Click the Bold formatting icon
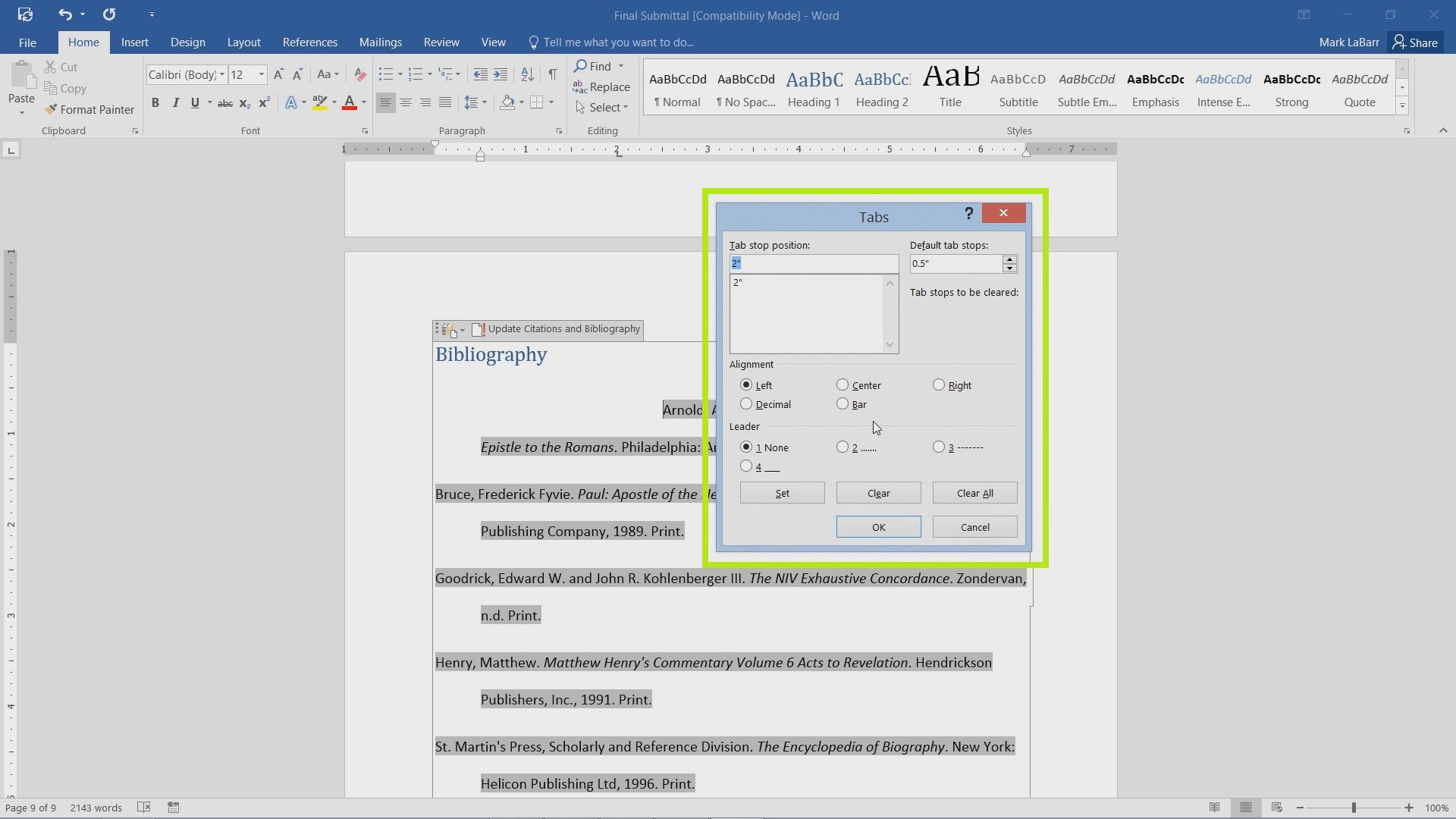The image size is (1456, 819). click(155, 103)
